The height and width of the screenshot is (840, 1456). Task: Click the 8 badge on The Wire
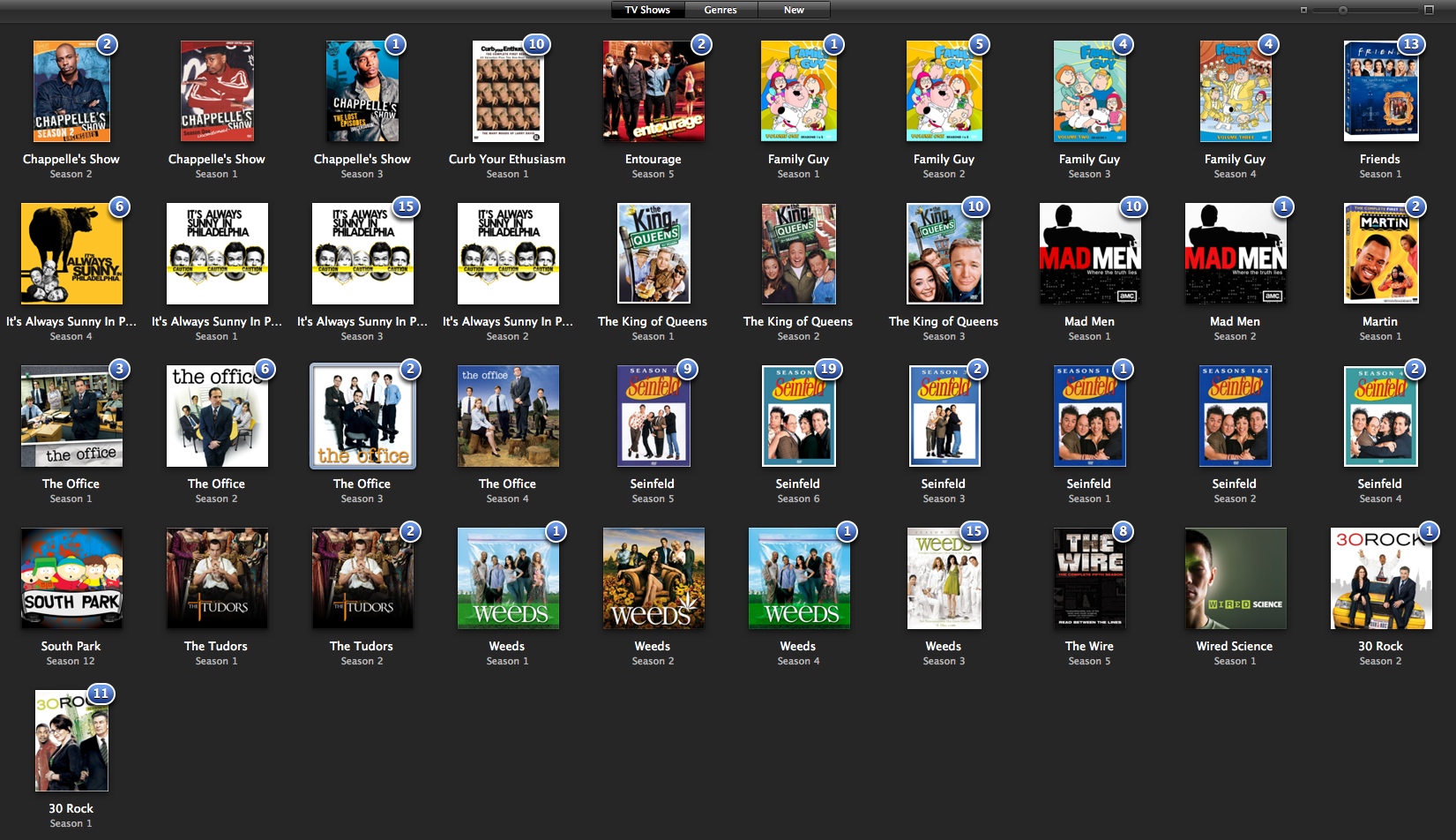pos(1123,531)
